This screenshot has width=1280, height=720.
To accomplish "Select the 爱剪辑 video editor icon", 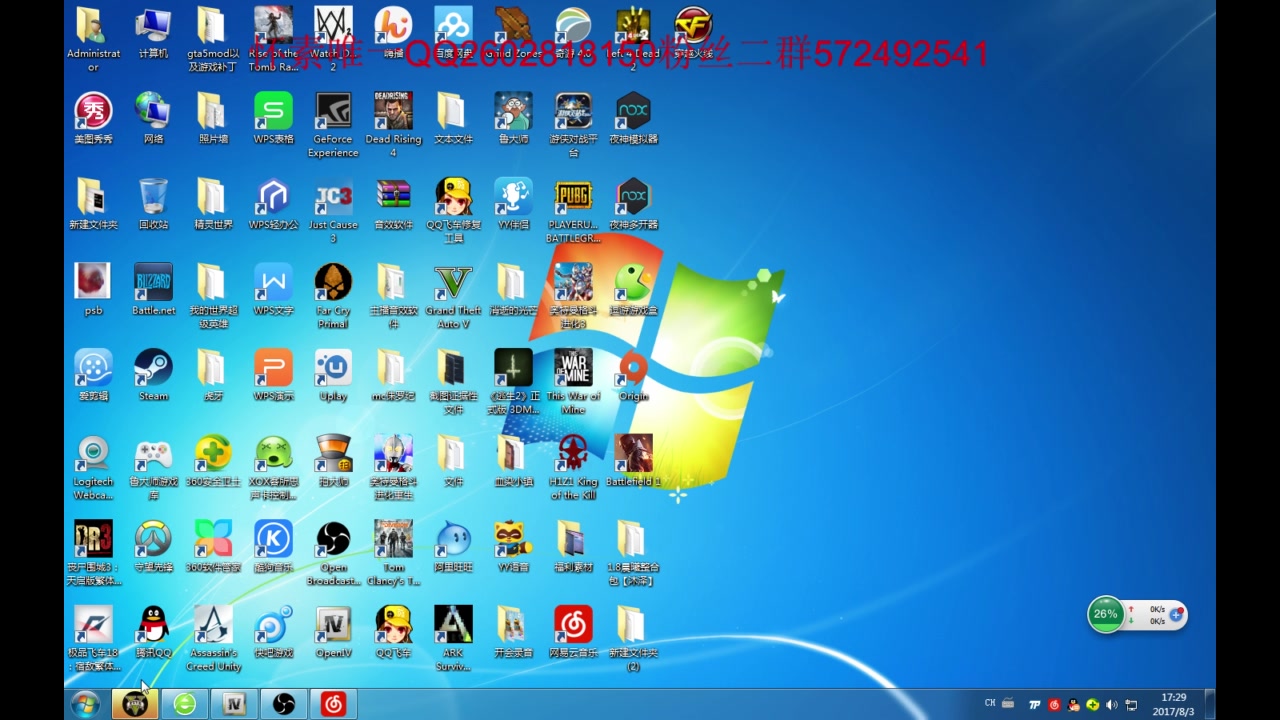I will 93,375.
